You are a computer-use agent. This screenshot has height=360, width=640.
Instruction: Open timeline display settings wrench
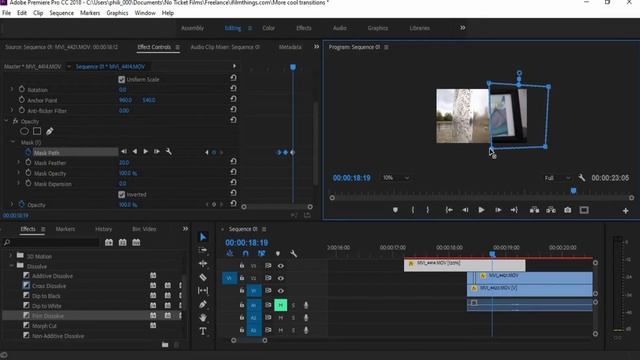point(293,254)
